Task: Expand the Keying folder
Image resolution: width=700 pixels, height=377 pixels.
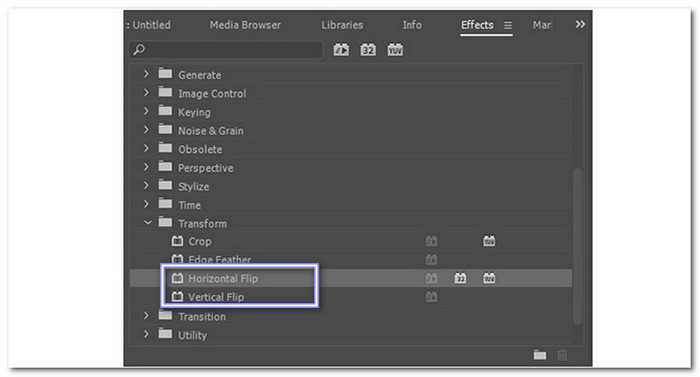Action: [x=146, y=111]
